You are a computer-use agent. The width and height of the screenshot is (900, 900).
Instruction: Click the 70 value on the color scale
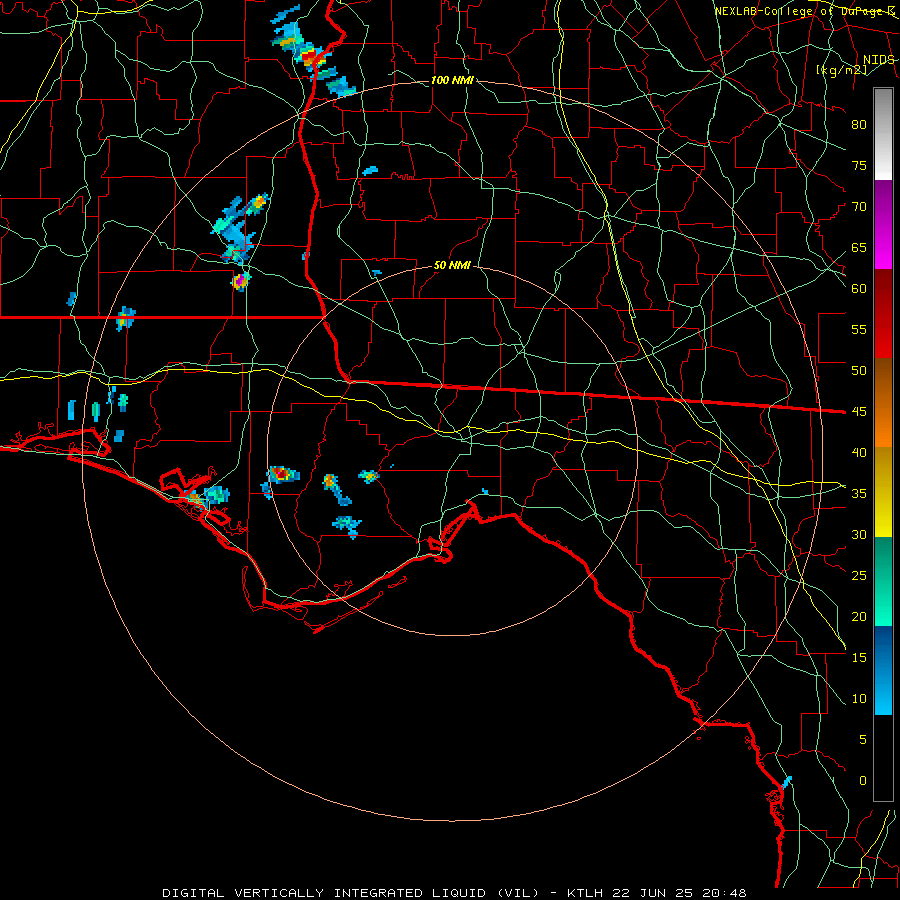click(x=859, y=207)
